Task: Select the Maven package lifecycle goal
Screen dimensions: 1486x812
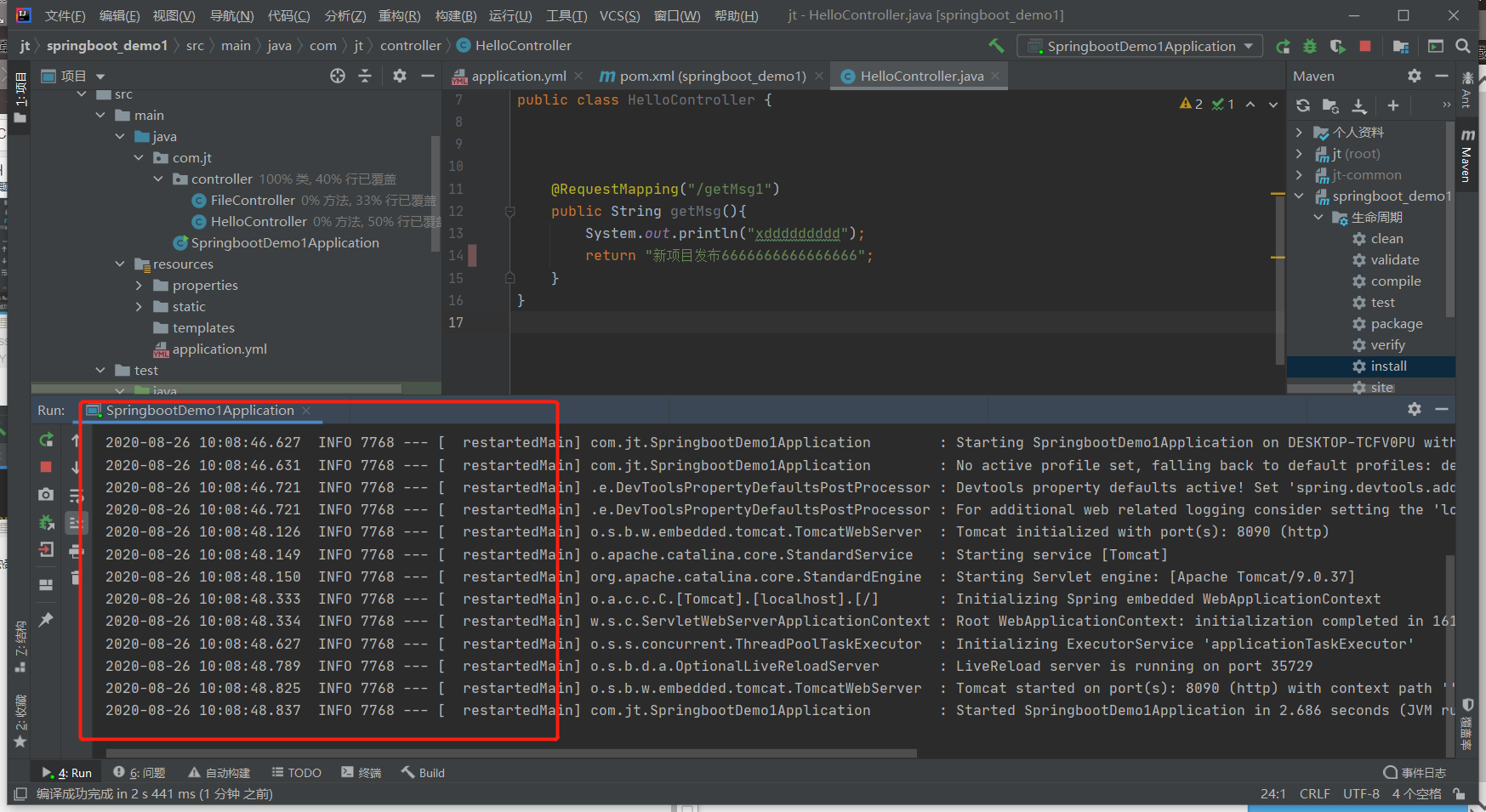Action: tap(1396, 323)
